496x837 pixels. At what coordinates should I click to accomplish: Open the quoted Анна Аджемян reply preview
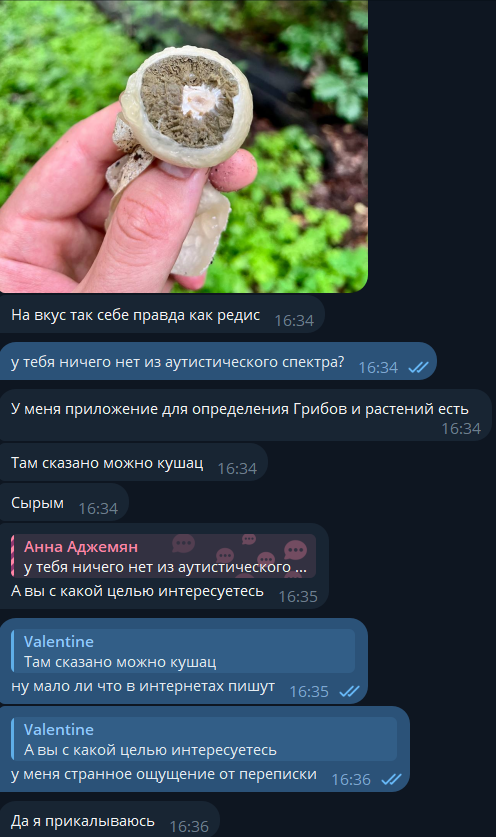click(x=163, y=556)
